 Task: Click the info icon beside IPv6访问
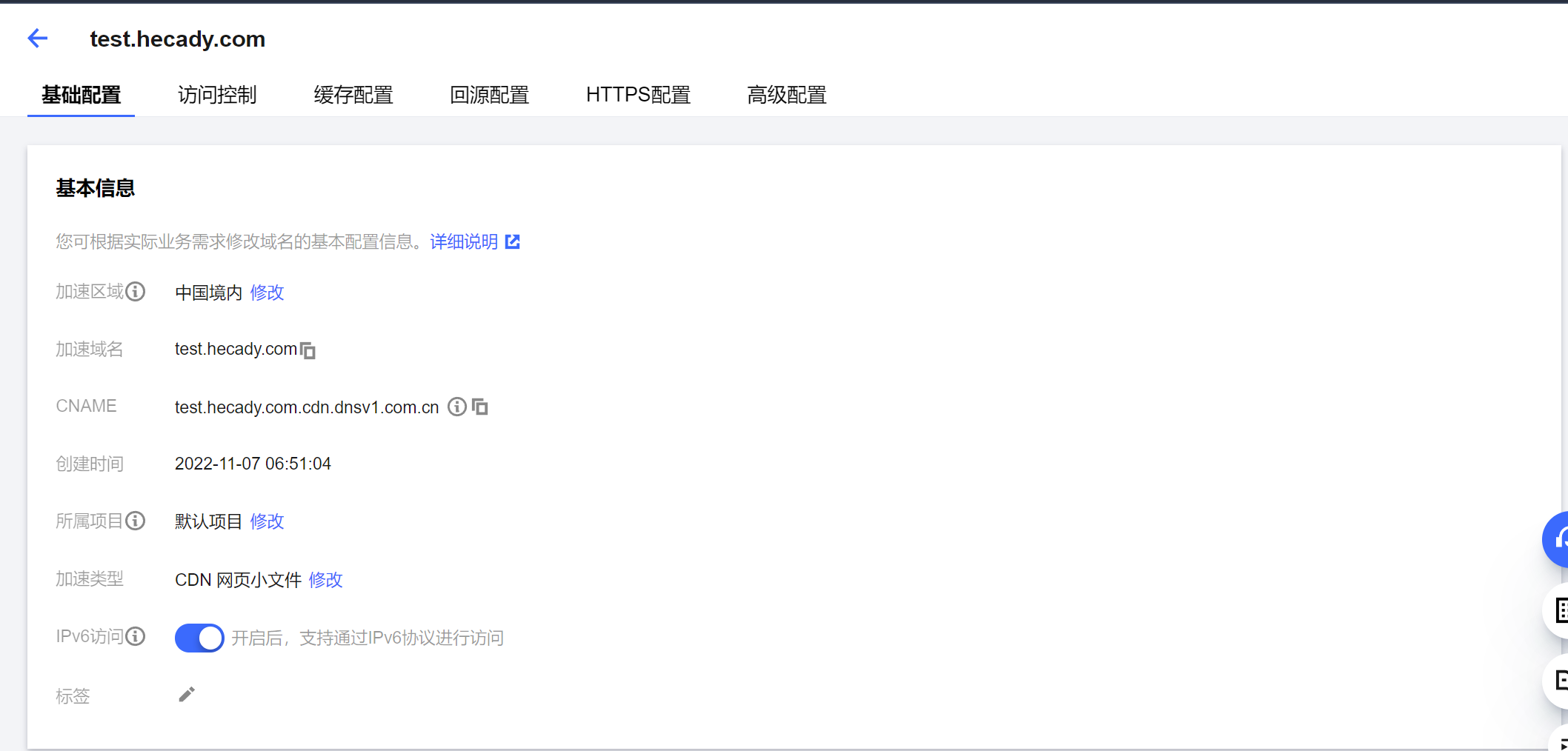tap(136, 637)
